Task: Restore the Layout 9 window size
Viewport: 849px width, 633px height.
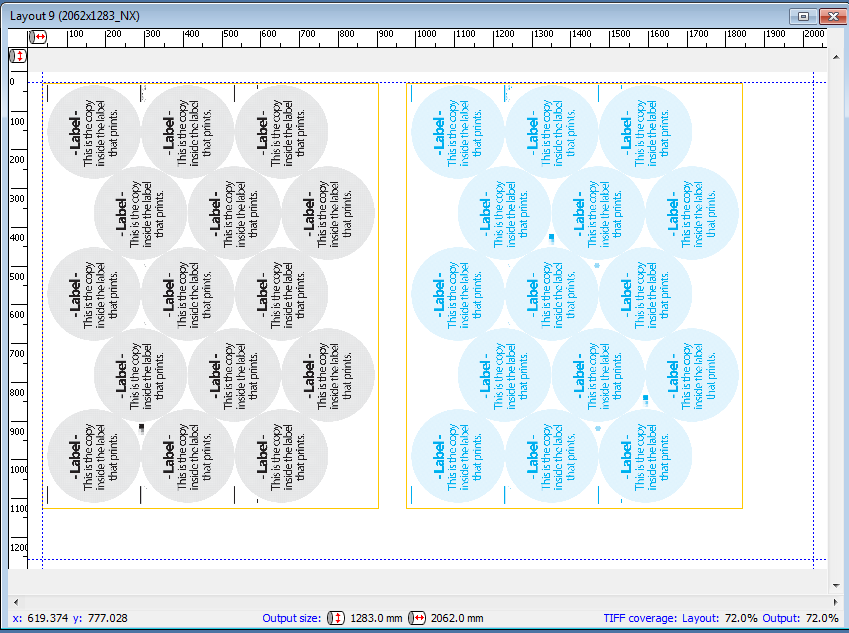Action: click(x=803, y=16)
